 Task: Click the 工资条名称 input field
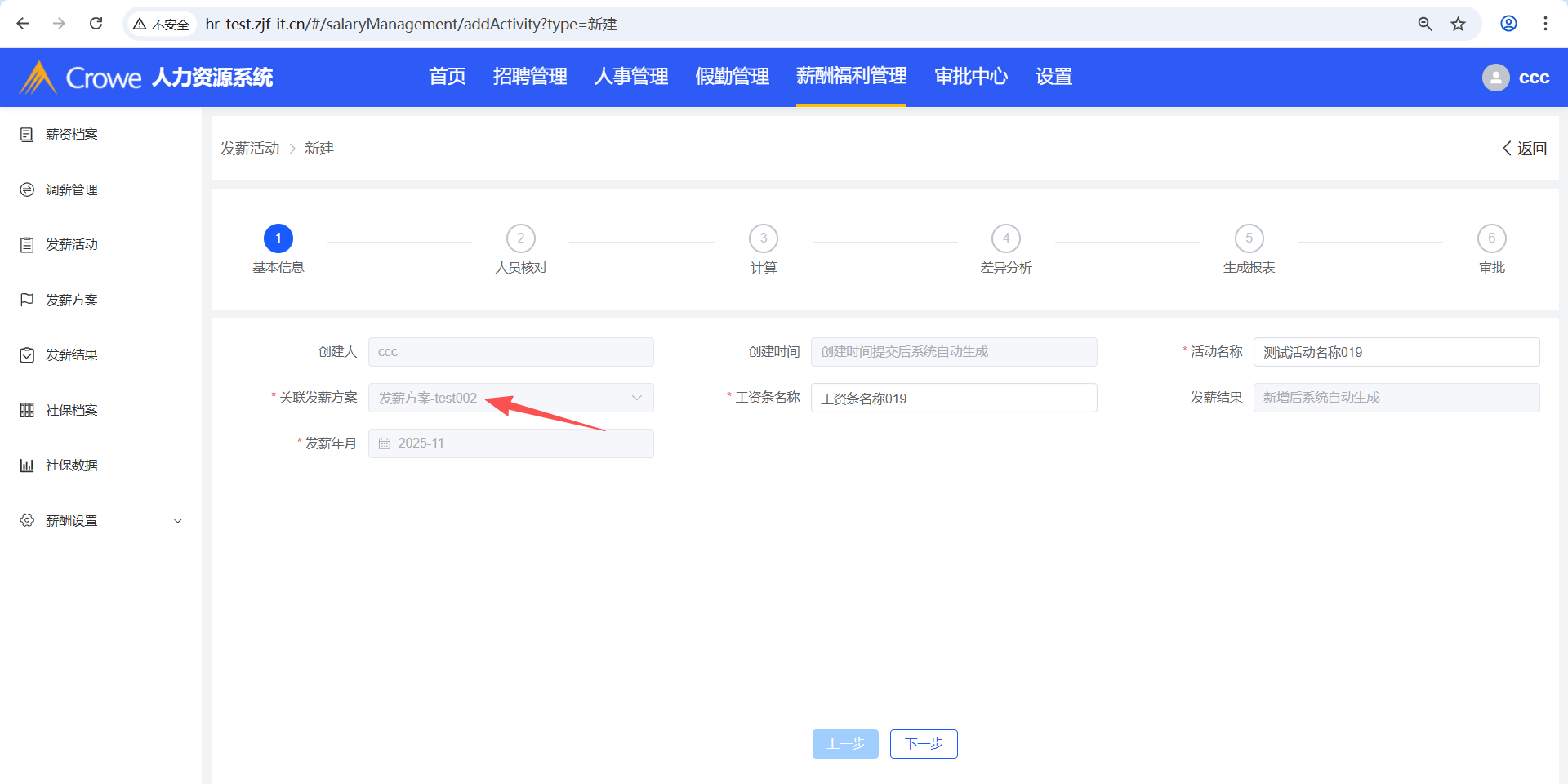click(x=953, y=398)
